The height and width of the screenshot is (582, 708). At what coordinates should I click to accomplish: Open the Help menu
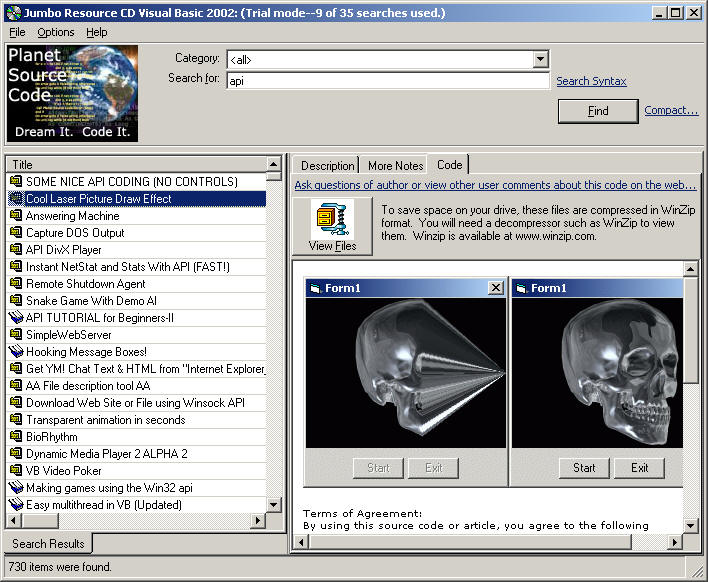tap(97, 32)
